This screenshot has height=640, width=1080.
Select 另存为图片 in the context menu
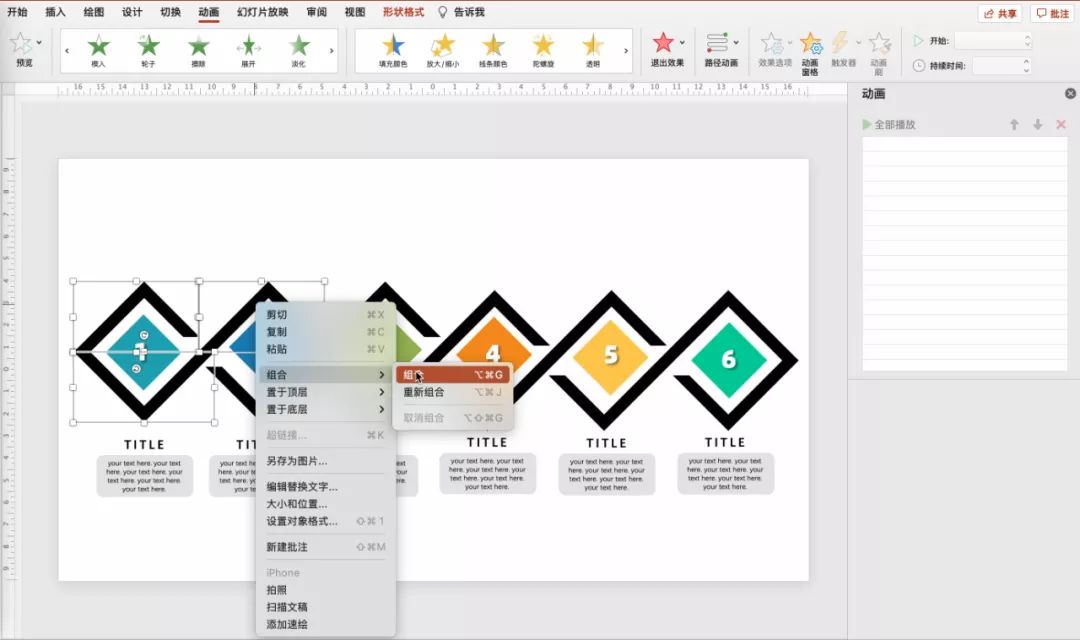click(325, 461)
